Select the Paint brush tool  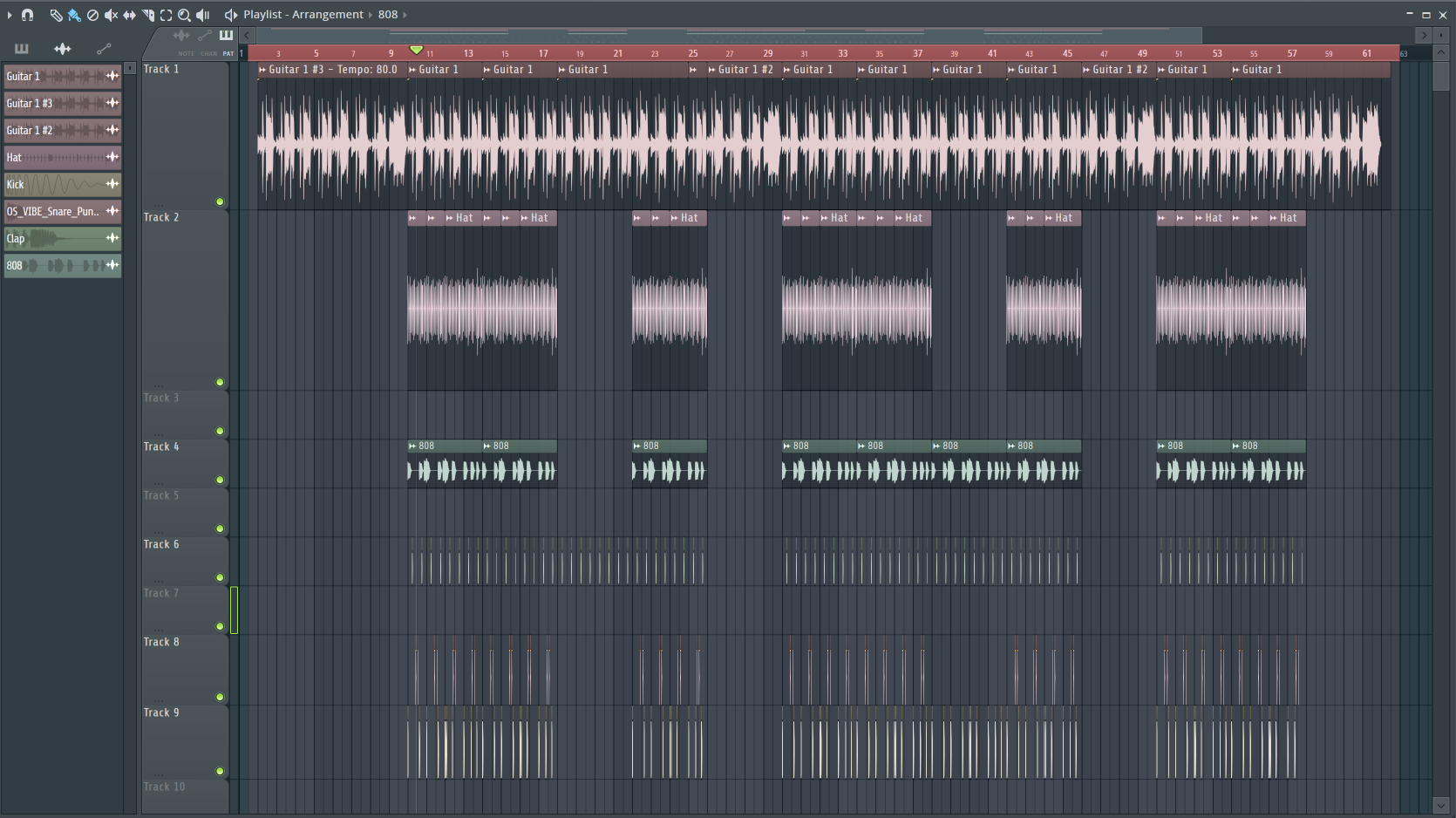pos(74,15)
